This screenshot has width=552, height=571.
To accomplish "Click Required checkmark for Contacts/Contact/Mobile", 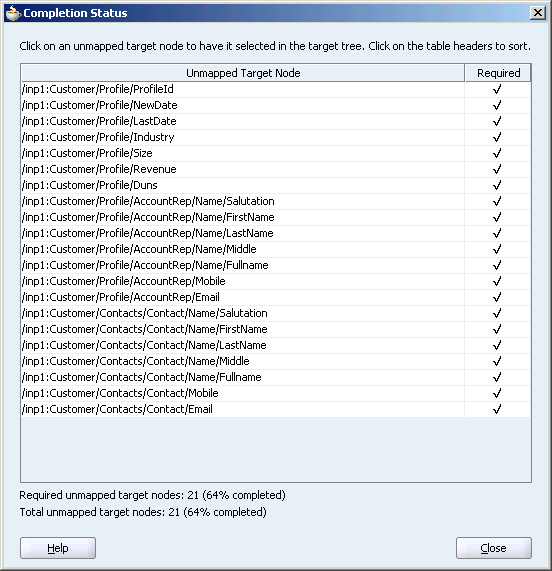I will point(497,394).
